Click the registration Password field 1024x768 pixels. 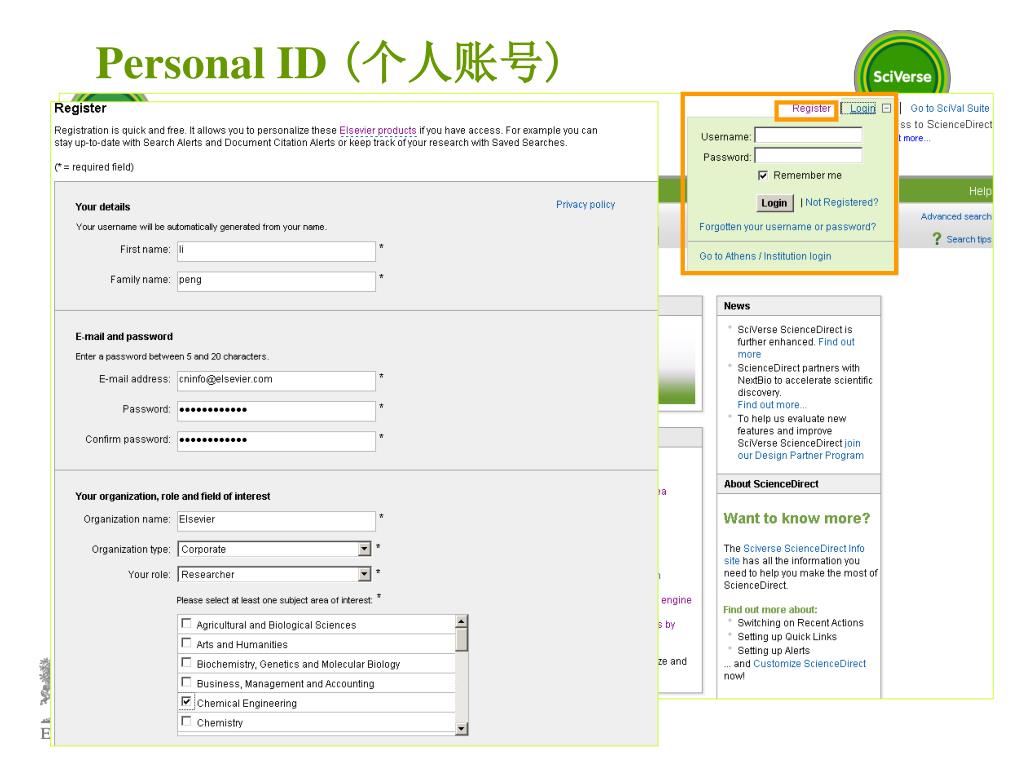click(276, 410)
